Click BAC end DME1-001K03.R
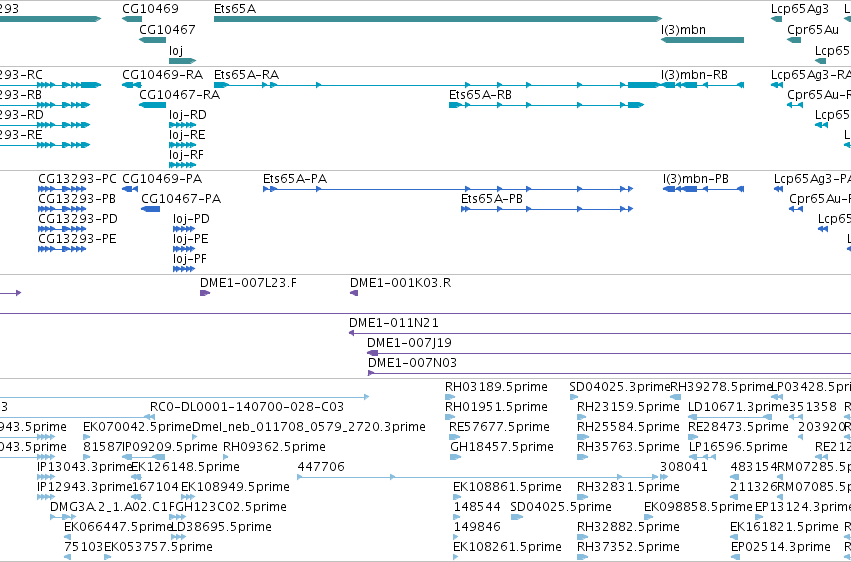Image resolution: width=851 pixels, height=562 pixels. coord(401,283)
